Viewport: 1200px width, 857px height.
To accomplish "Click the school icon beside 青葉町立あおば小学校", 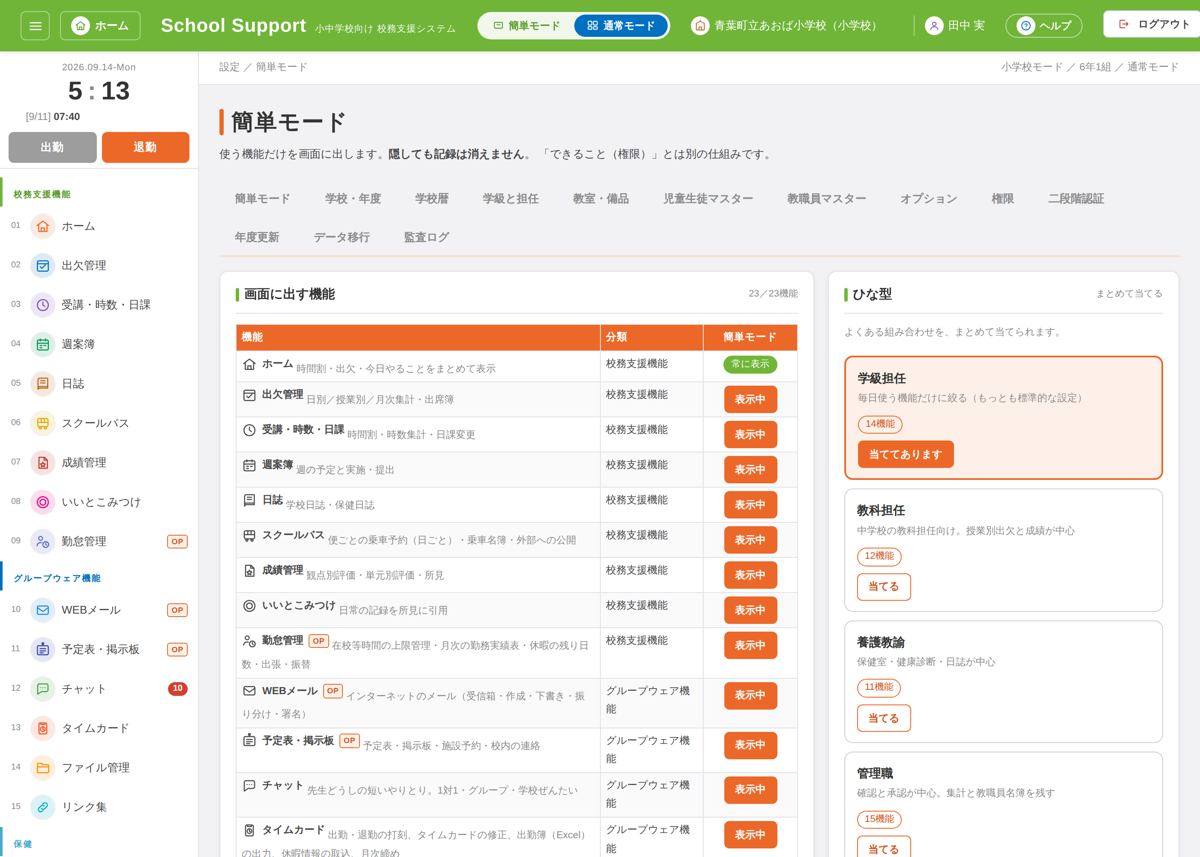I will click(x=700, y=25).
